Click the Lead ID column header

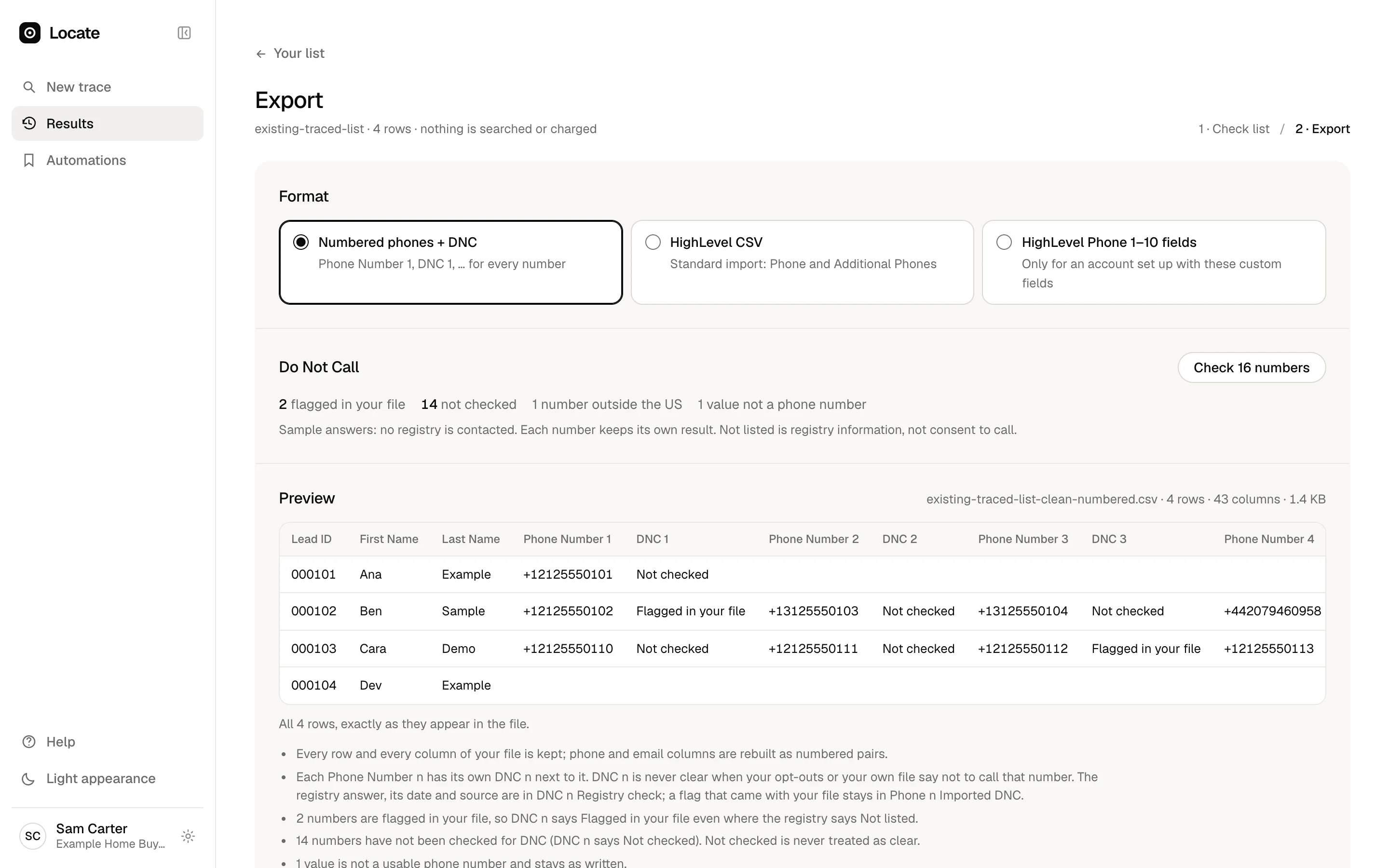point(311,539)
